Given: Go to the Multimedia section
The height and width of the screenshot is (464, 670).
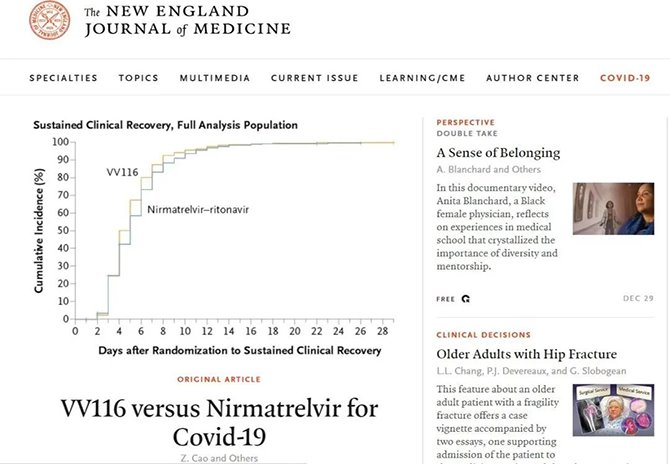Looking at the screenshot, I should point(215,78).
